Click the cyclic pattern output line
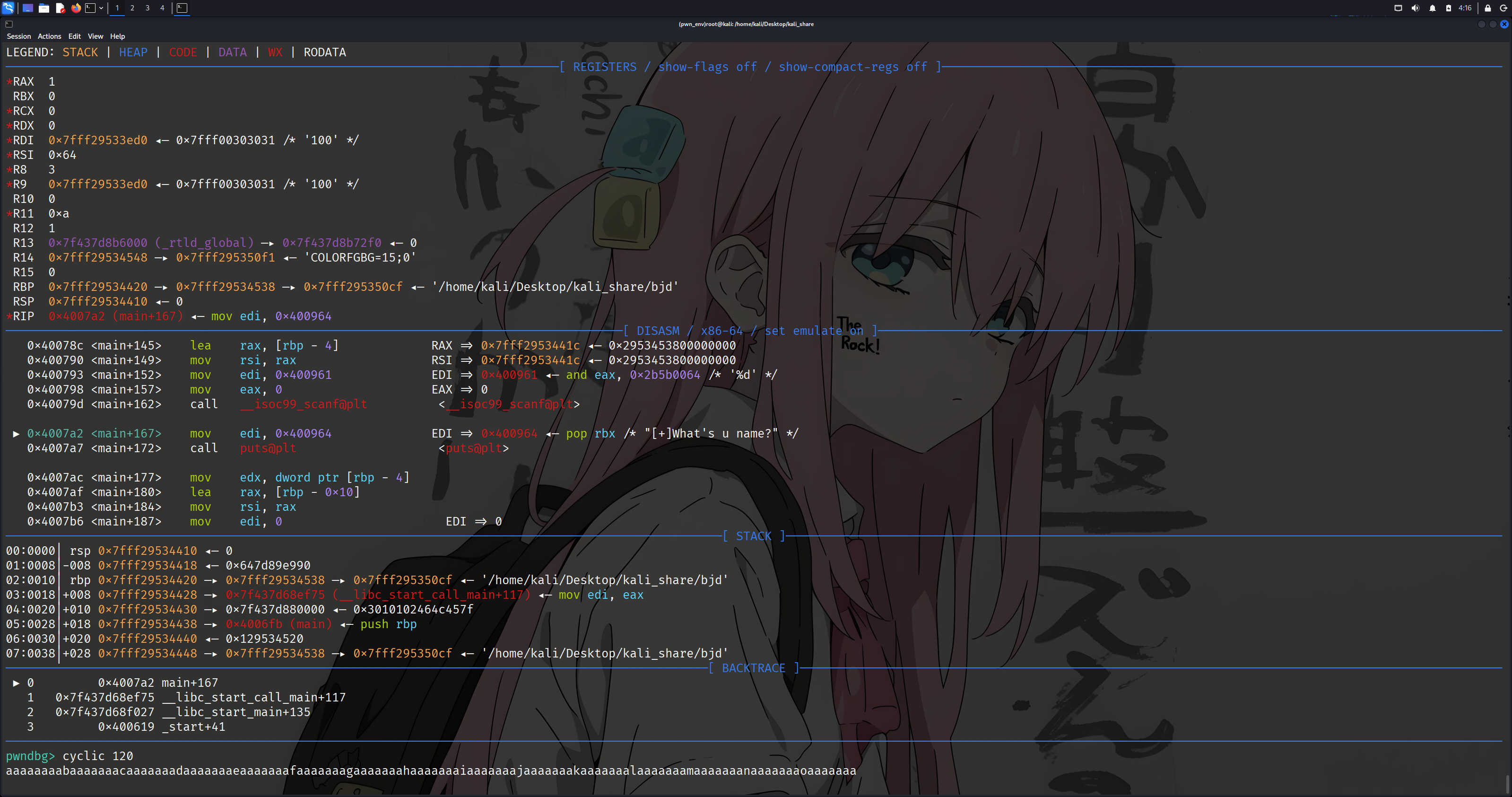The width and height of the screenshot is (1512, 797). coord(431,771)
